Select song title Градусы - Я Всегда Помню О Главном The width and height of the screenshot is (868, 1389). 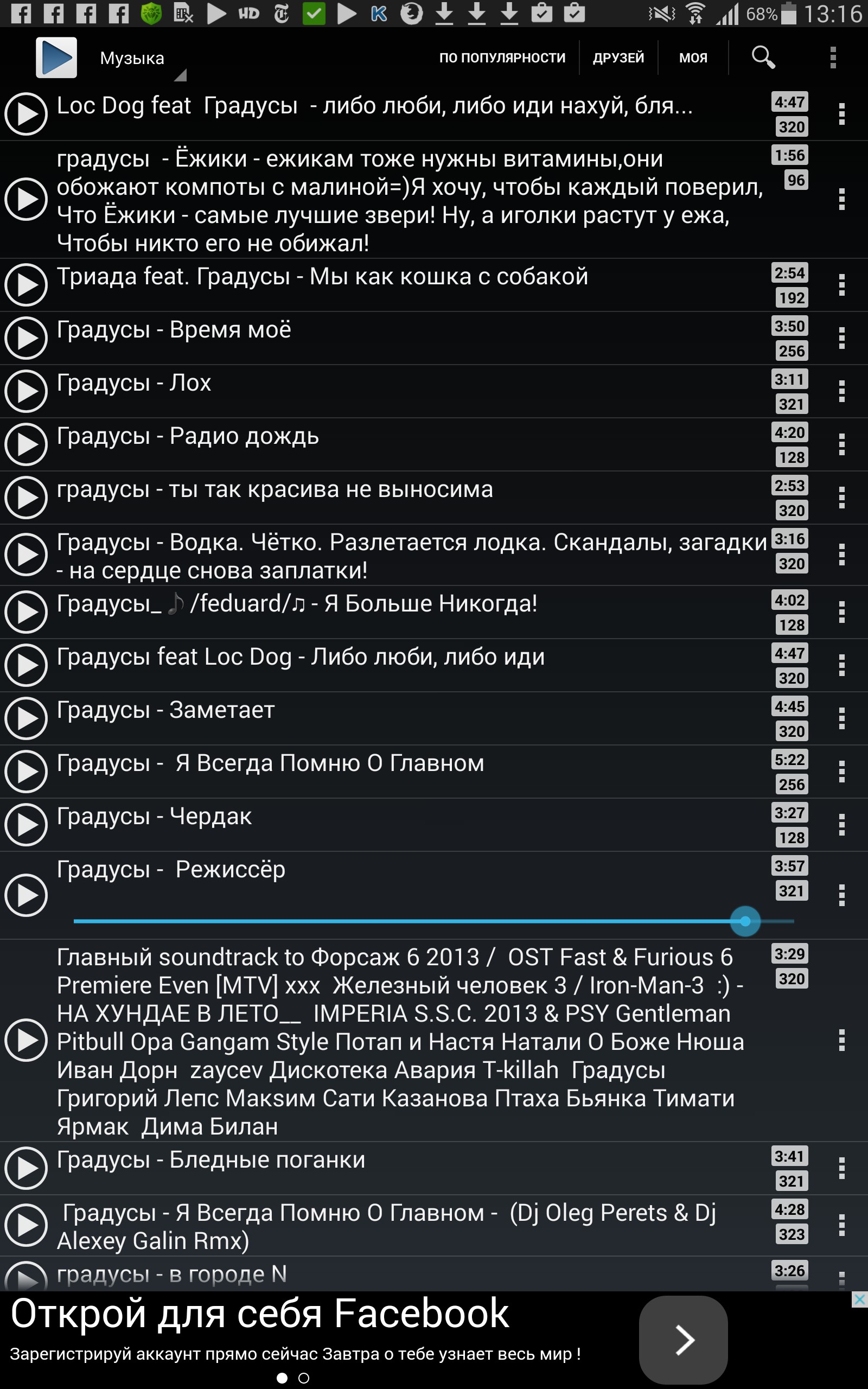pos(270,763)
